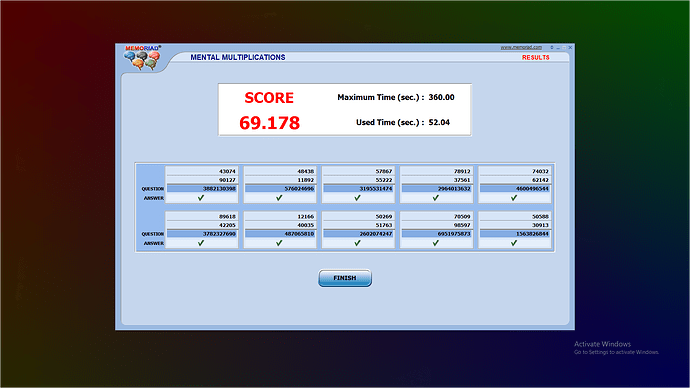The height and width of the screenshot is (388, 690).
Task: Select the operand 74032
Action: tap(540, 171)
